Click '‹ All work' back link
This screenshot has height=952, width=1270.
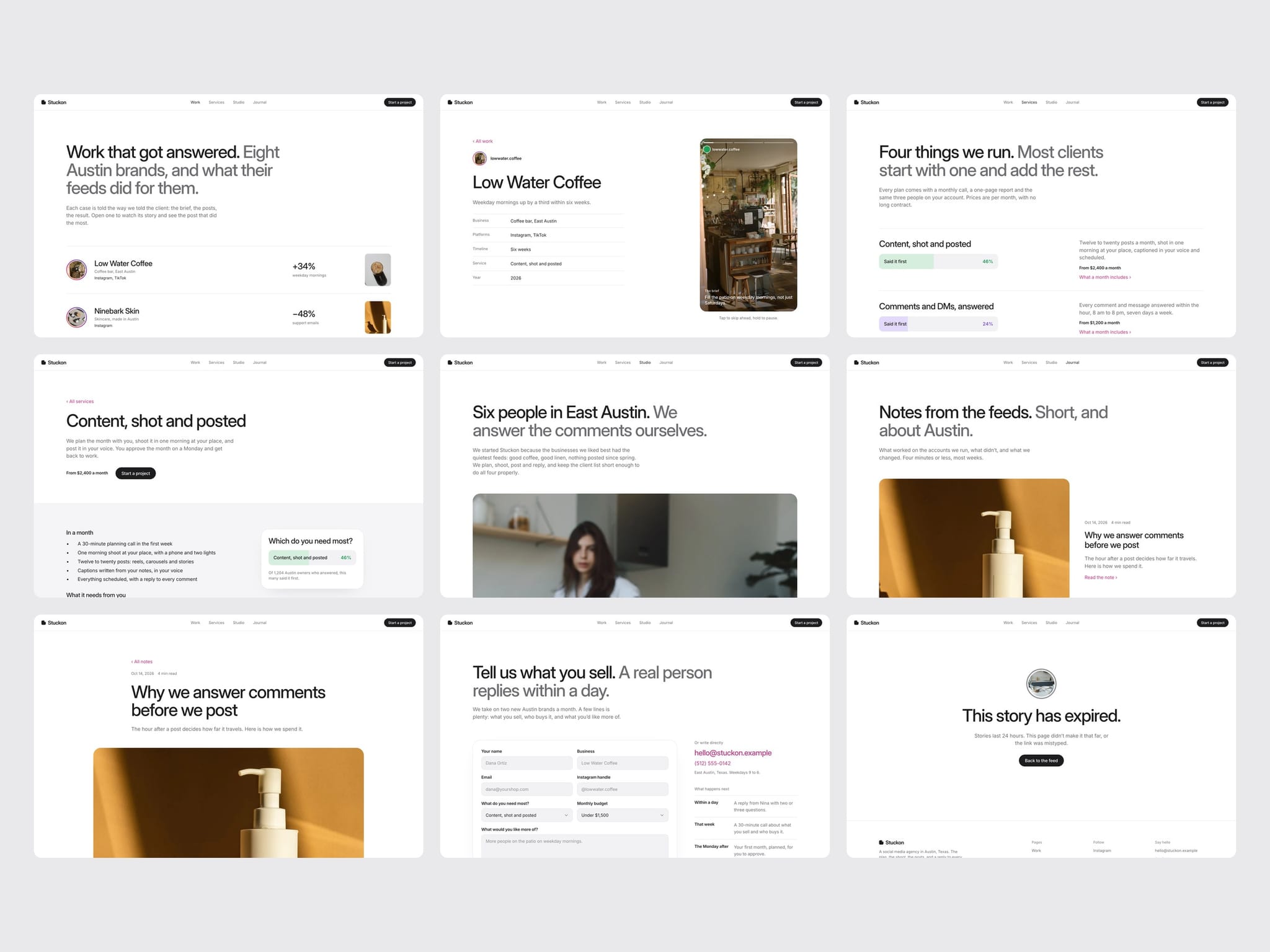(x=483, y=141)
